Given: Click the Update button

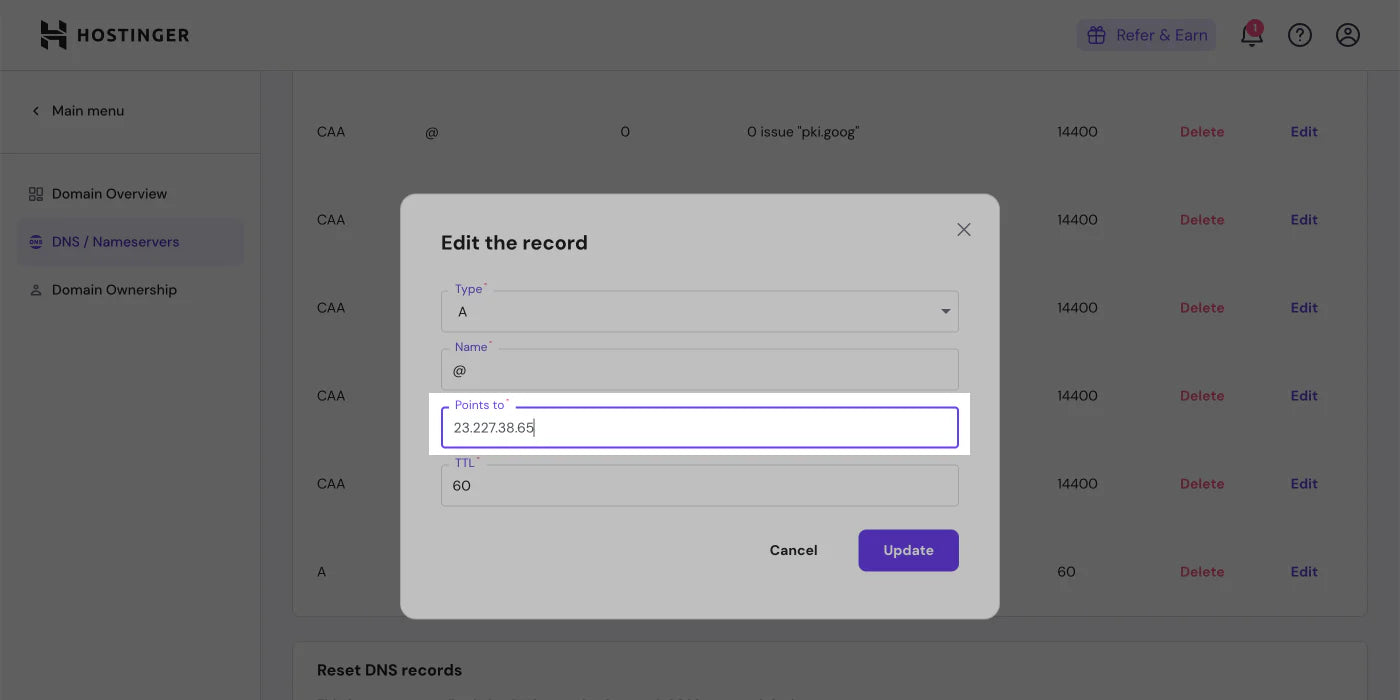Looking at the screenshot, I should pos(908,550).
